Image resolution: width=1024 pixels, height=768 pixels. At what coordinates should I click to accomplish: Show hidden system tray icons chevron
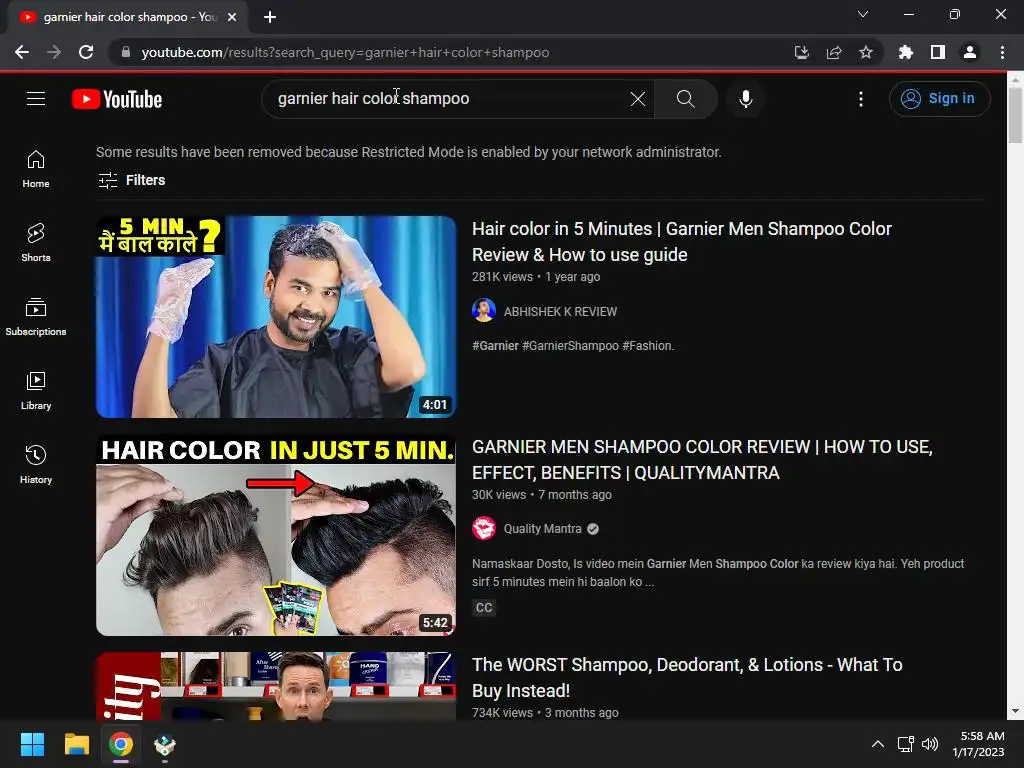(x=878, y=744)
